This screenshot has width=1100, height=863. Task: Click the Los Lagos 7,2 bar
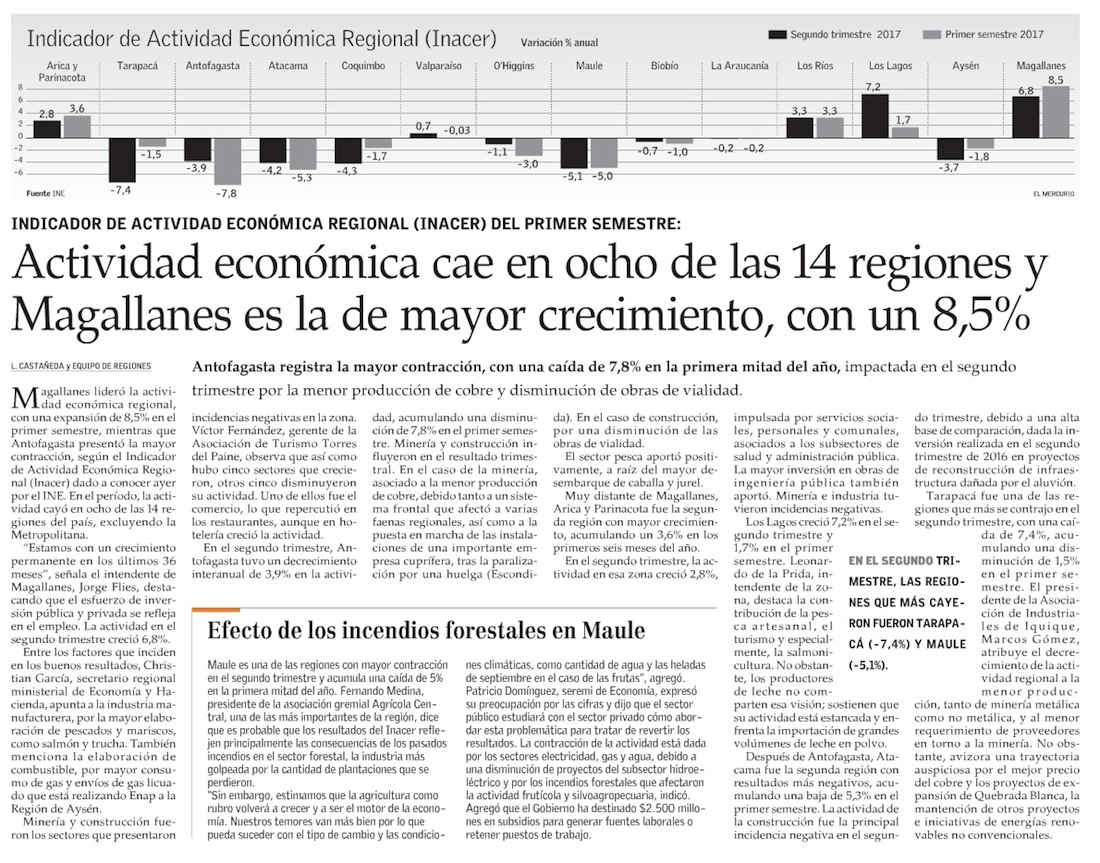(875, 115)
